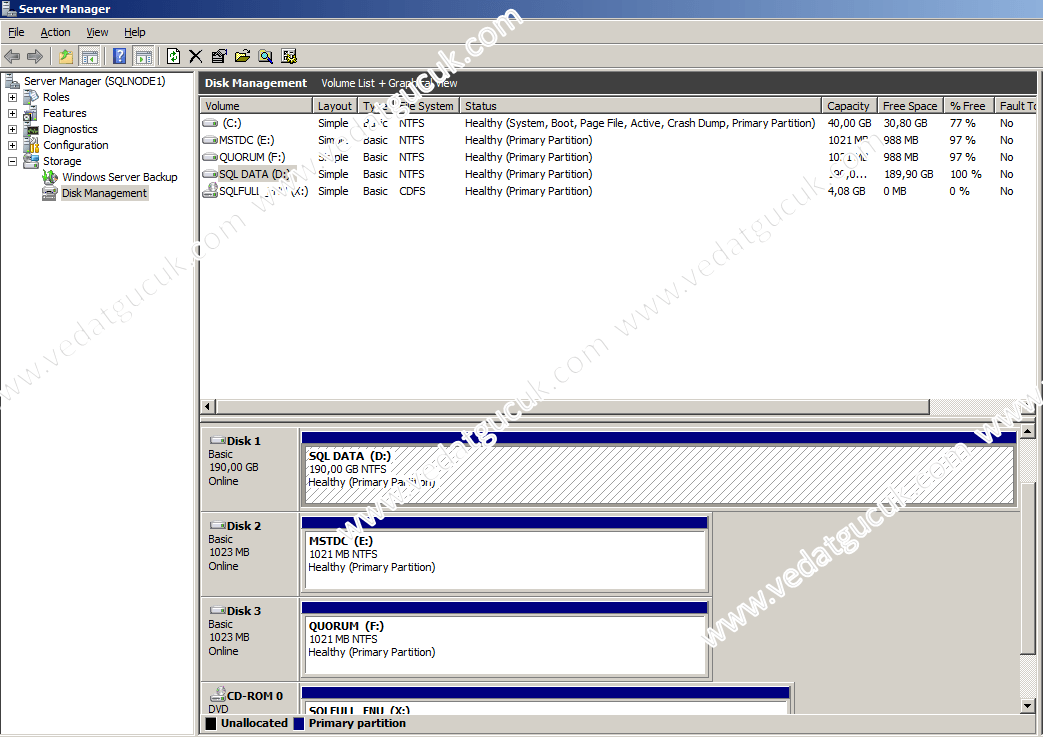Select the MSTDC (E:) partition block
Image resolution: width=1043 pixels, height=737 pixels.
pos(505,560)
